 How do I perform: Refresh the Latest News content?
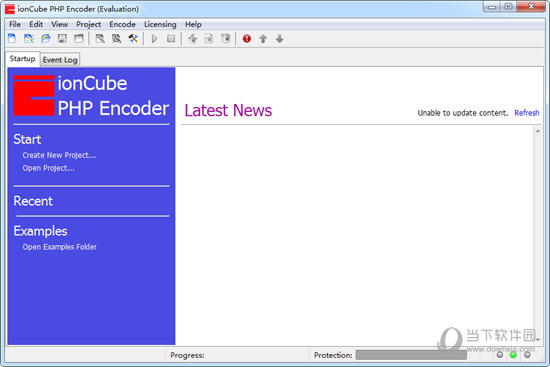click(x=526, y=113)
